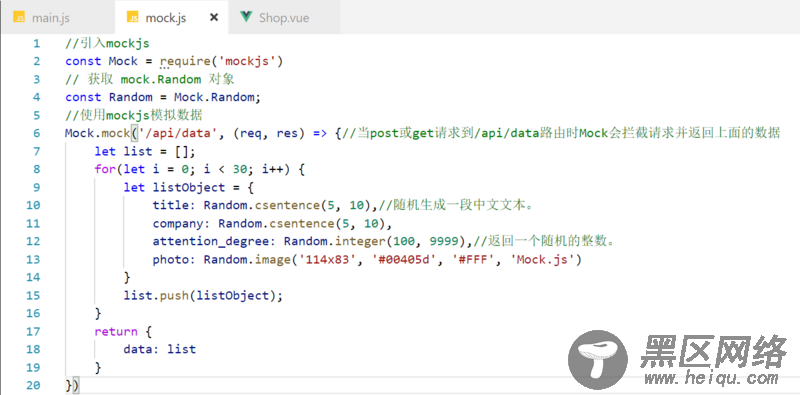
Task: Close the mock.js tab
Action: coord(214,18)
